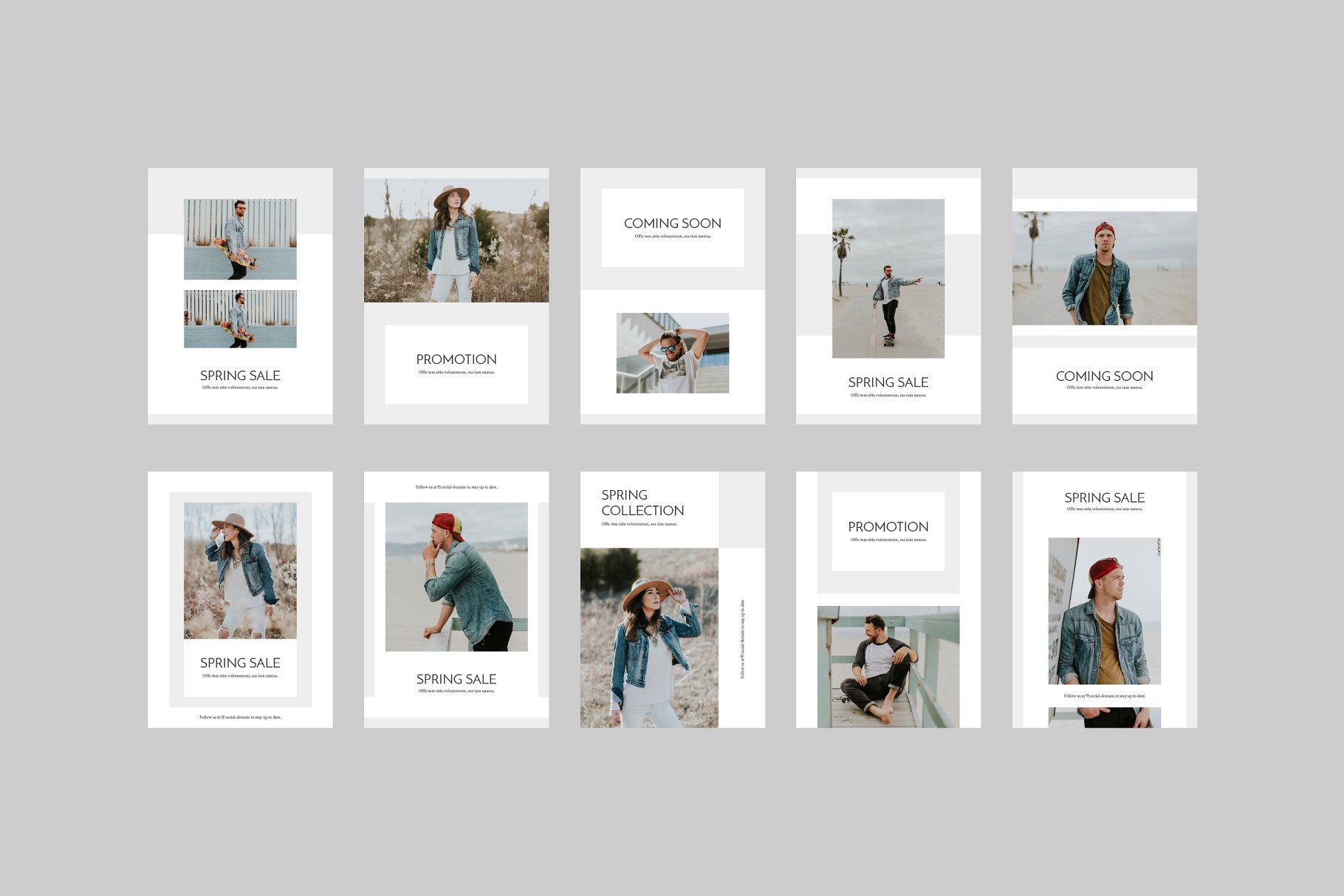
Task: Select the photo of man wearing sunglasses
Action: pyautogui.click(x=672, y=353)
